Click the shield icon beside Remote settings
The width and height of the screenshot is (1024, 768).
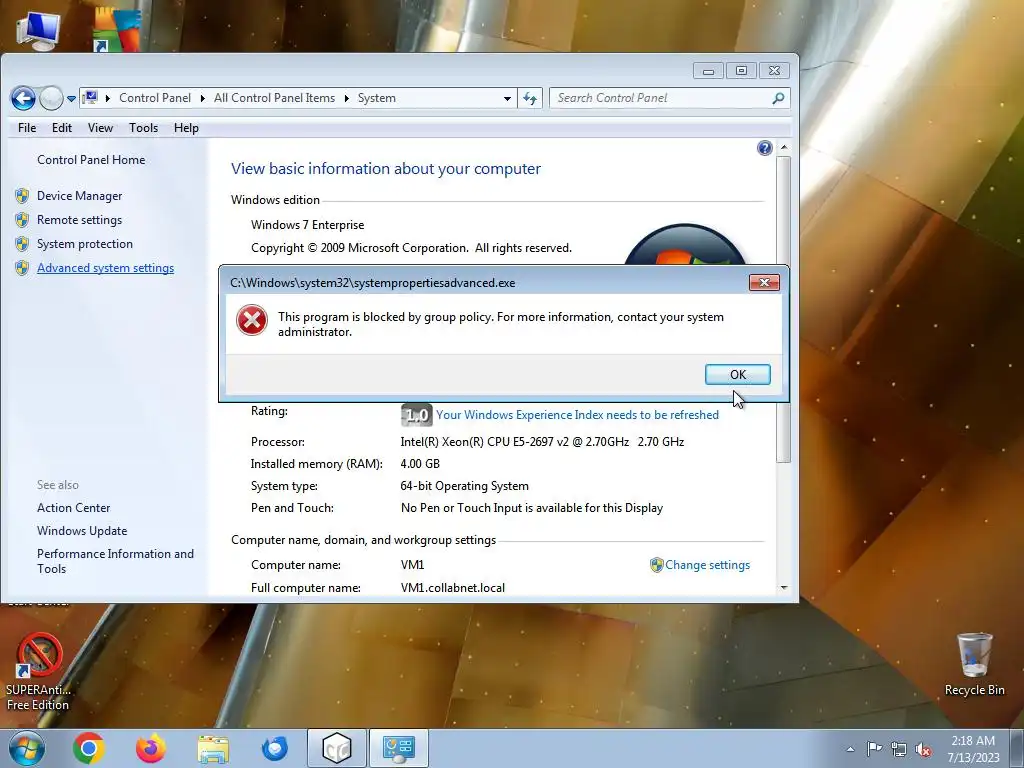click(22, 220)
